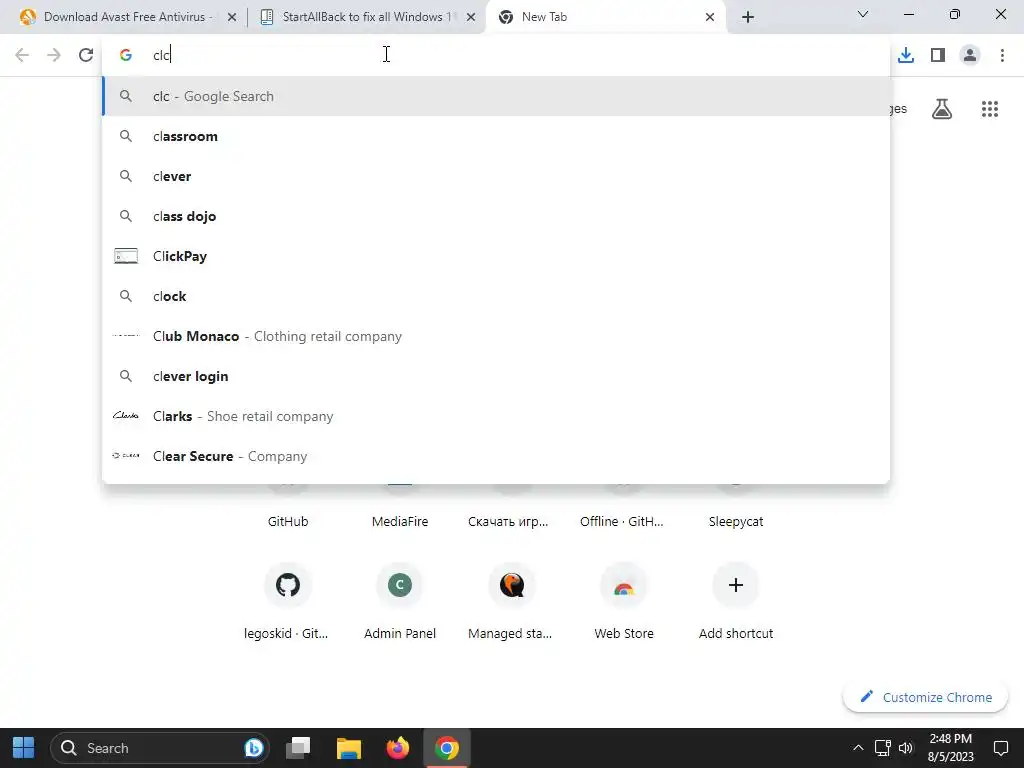Open a new tab with plus button
Image resolution: width=1024 pixels, height=768 pixels.
[x=748, y=17]
